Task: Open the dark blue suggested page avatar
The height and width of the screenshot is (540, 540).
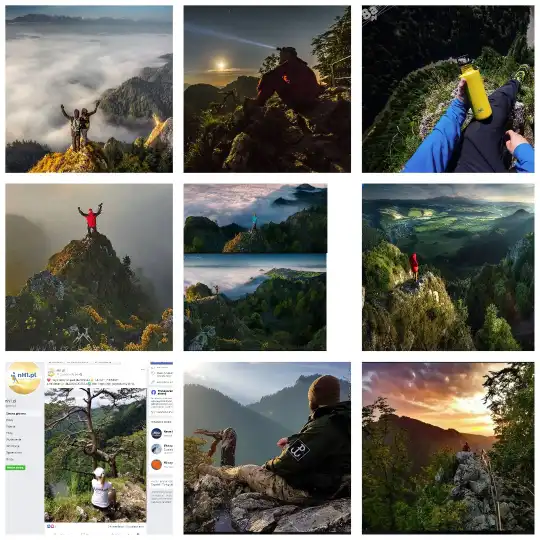Action: coord(156,433)
